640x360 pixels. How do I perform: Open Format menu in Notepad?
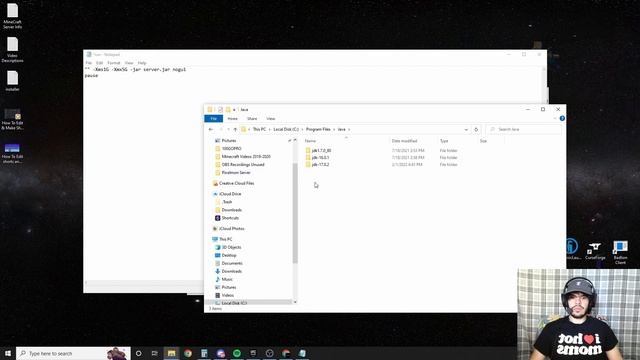coord(114,63)
